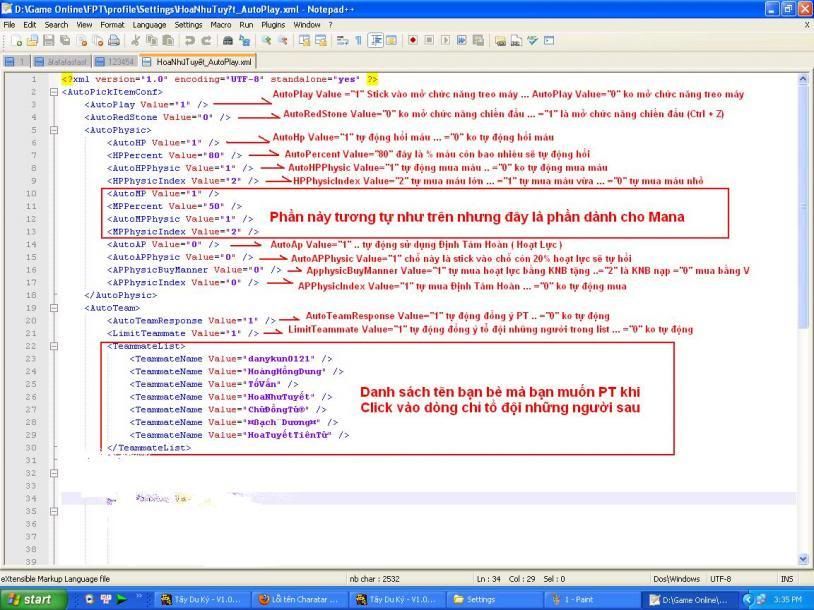814x610 pixels.
Task: Open the Window menu
Action: click(x=307, y=24)
